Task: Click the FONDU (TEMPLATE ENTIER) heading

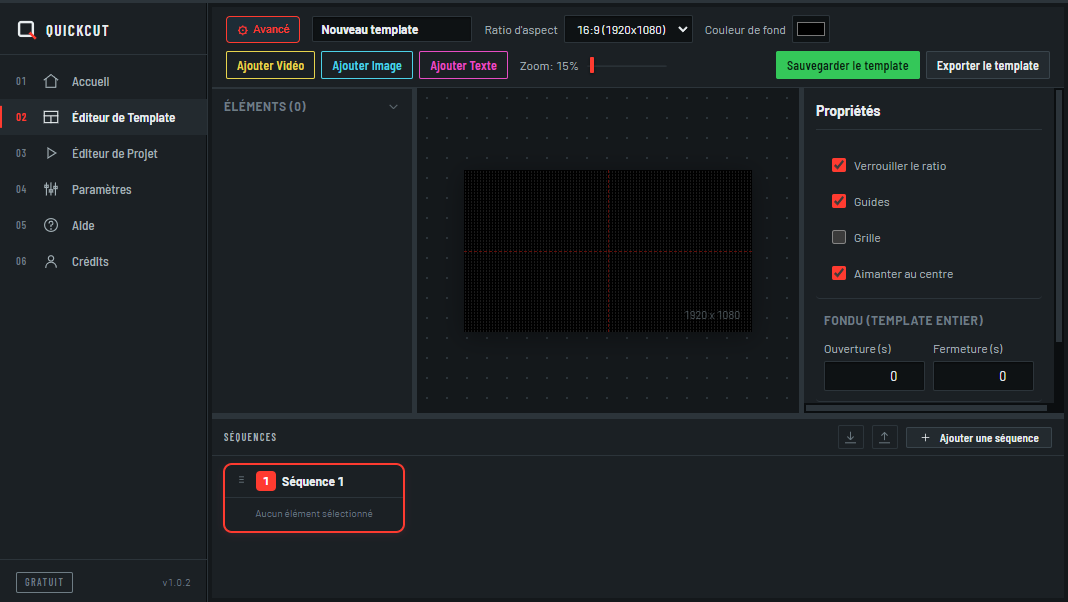Action: [903, 320]
